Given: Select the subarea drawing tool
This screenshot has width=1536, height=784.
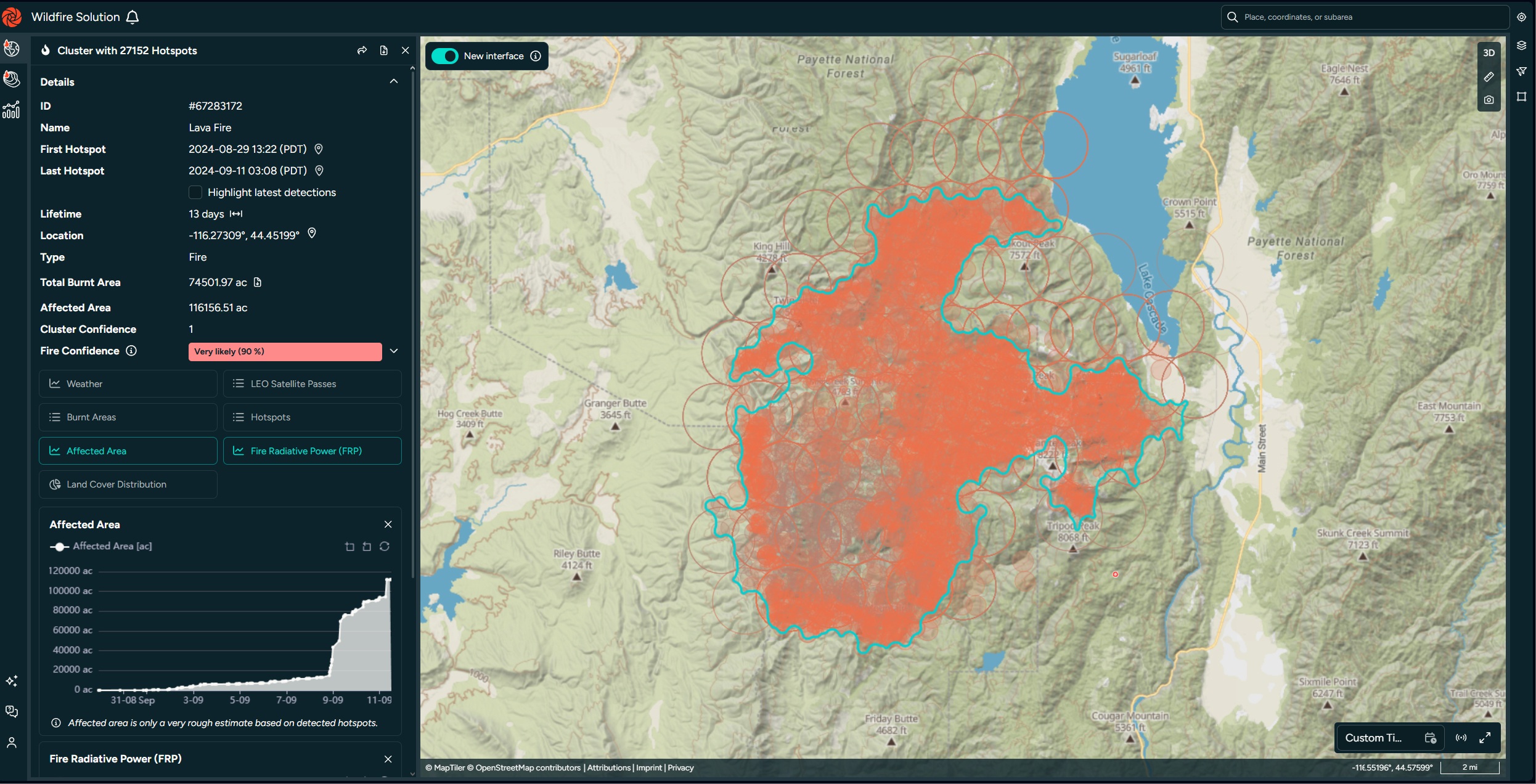Looking at the screenshot, I should 1522,97.
